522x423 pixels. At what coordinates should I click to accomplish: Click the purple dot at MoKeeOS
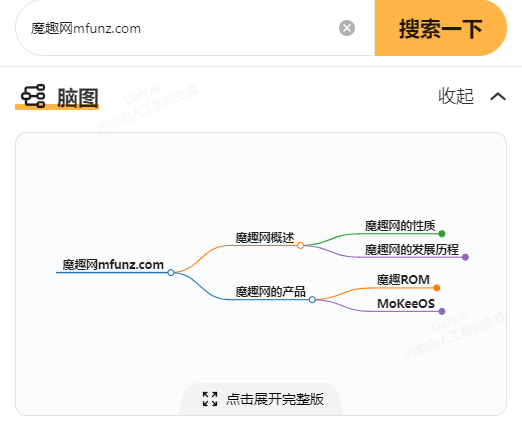coord(442,311)
